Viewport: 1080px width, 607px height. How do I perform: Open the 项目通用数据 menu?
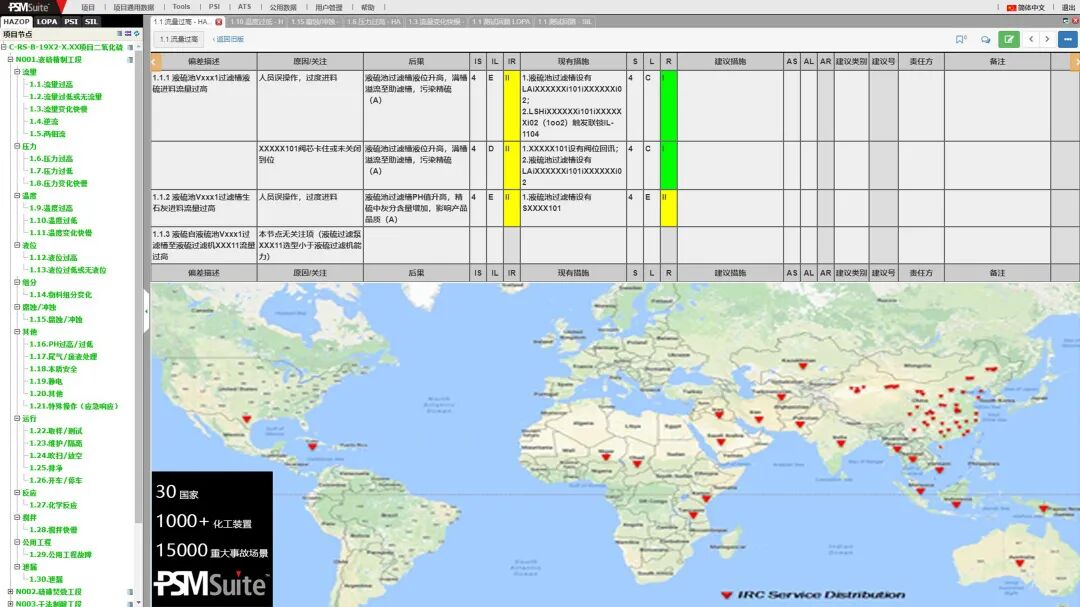(x=134, y=8)
